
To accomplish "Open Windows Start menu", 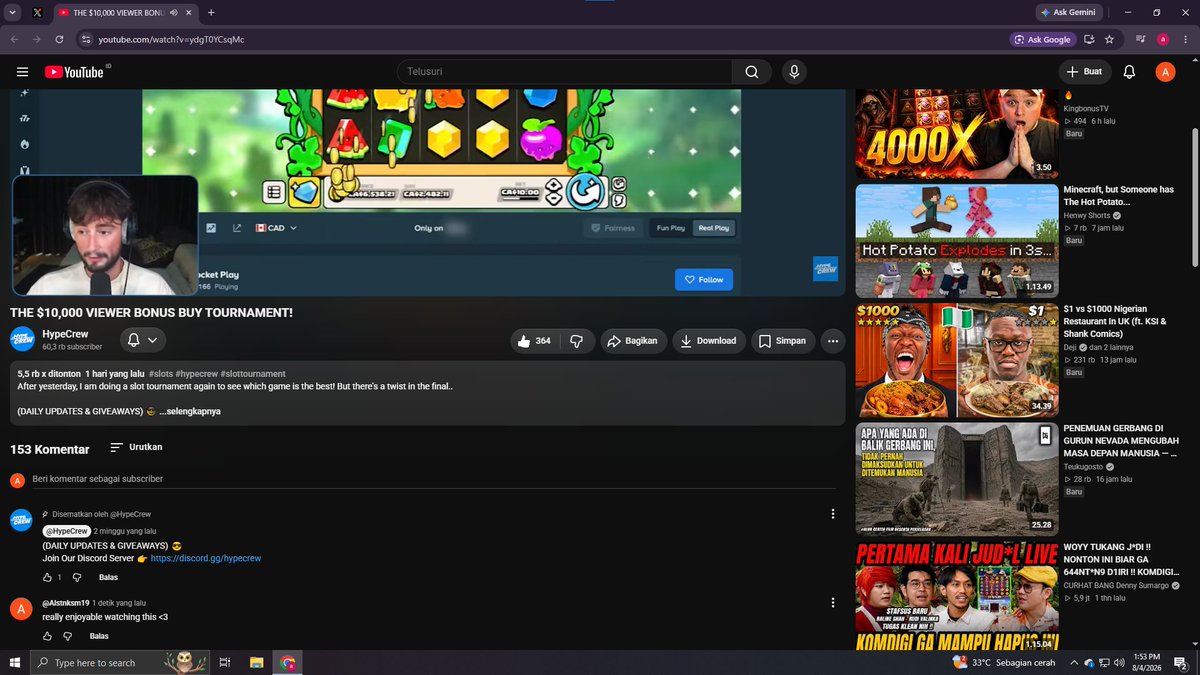I will (14, 663).
